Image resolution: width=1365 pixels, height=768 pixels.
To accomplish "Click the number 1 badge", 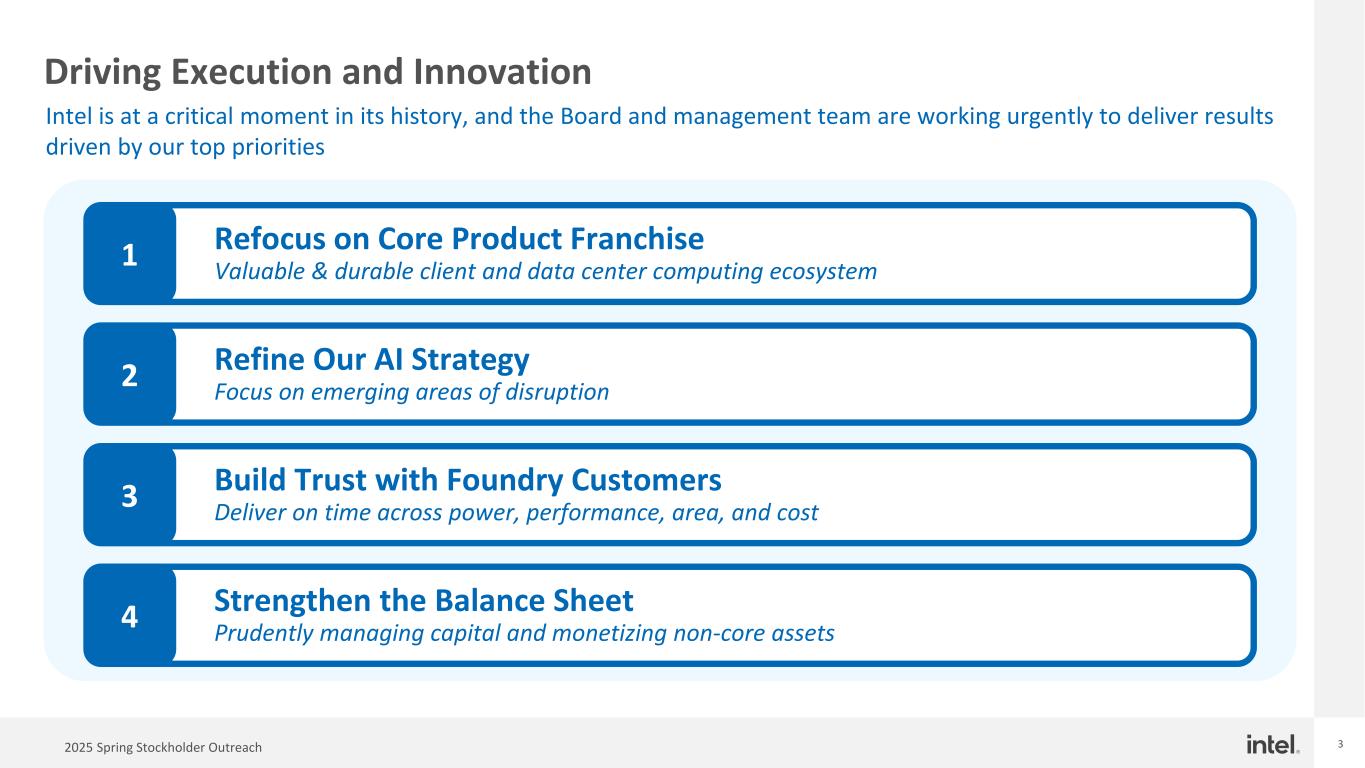I will pos(129,255).
